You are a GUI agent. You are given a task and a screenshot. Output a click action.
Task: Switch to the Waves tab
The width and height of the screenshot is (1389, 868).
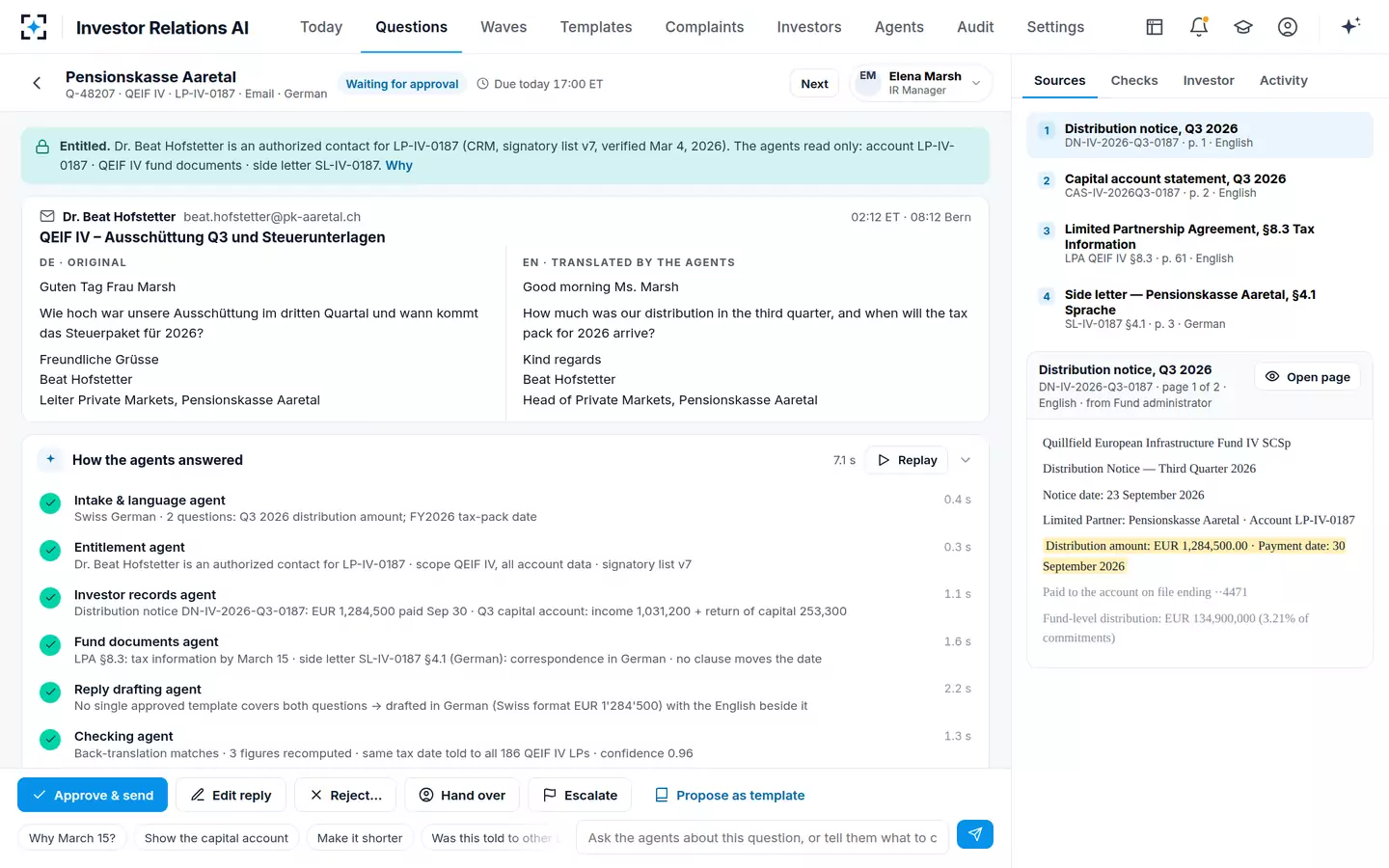(x=504, y=27)
